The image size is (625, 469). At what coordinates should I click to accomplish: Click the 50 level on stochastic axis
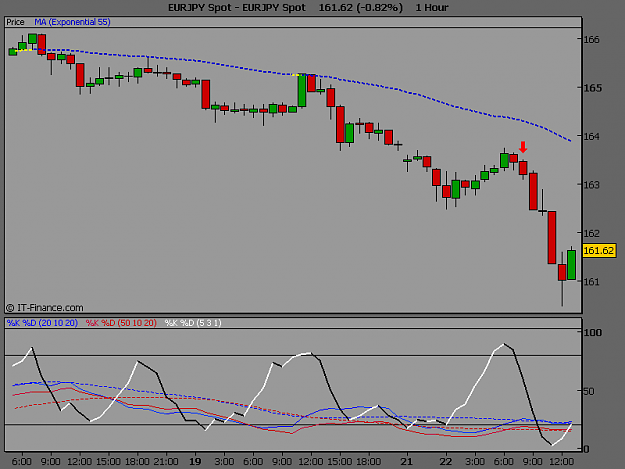(x=589, y=391)
